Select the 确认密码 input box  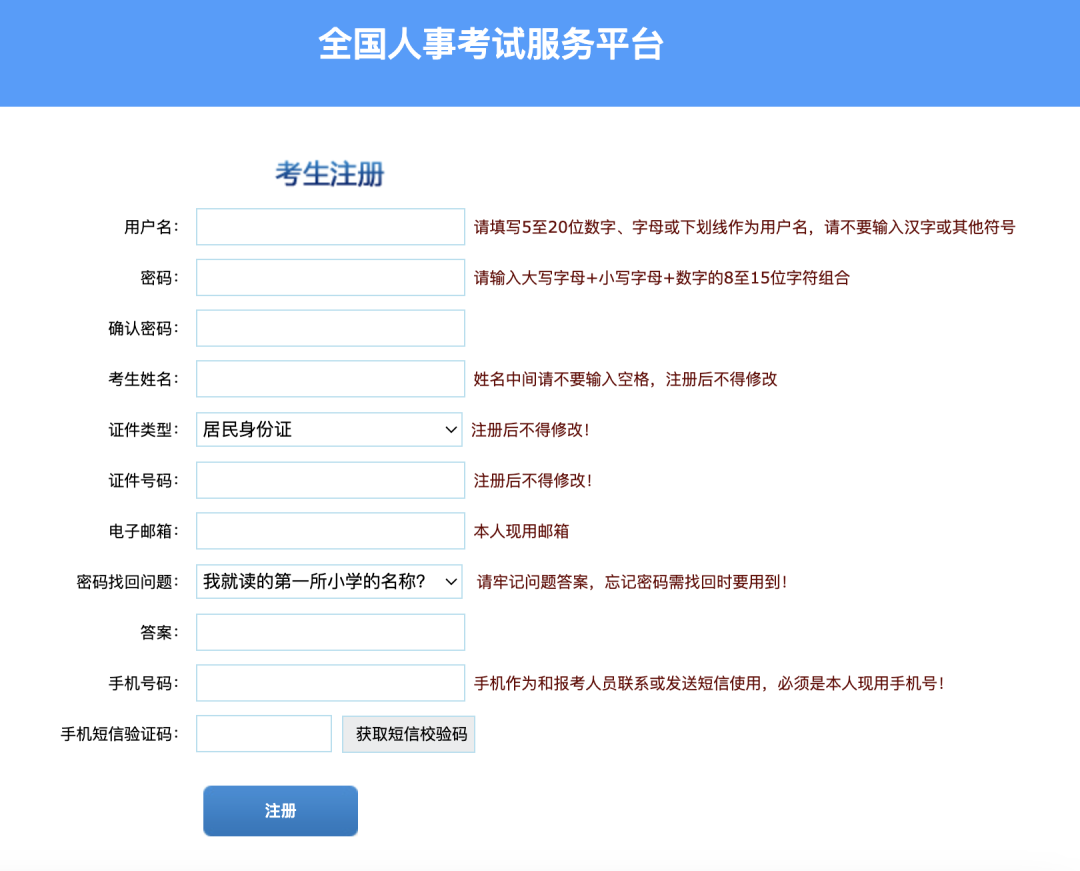[x=330, y=328]
